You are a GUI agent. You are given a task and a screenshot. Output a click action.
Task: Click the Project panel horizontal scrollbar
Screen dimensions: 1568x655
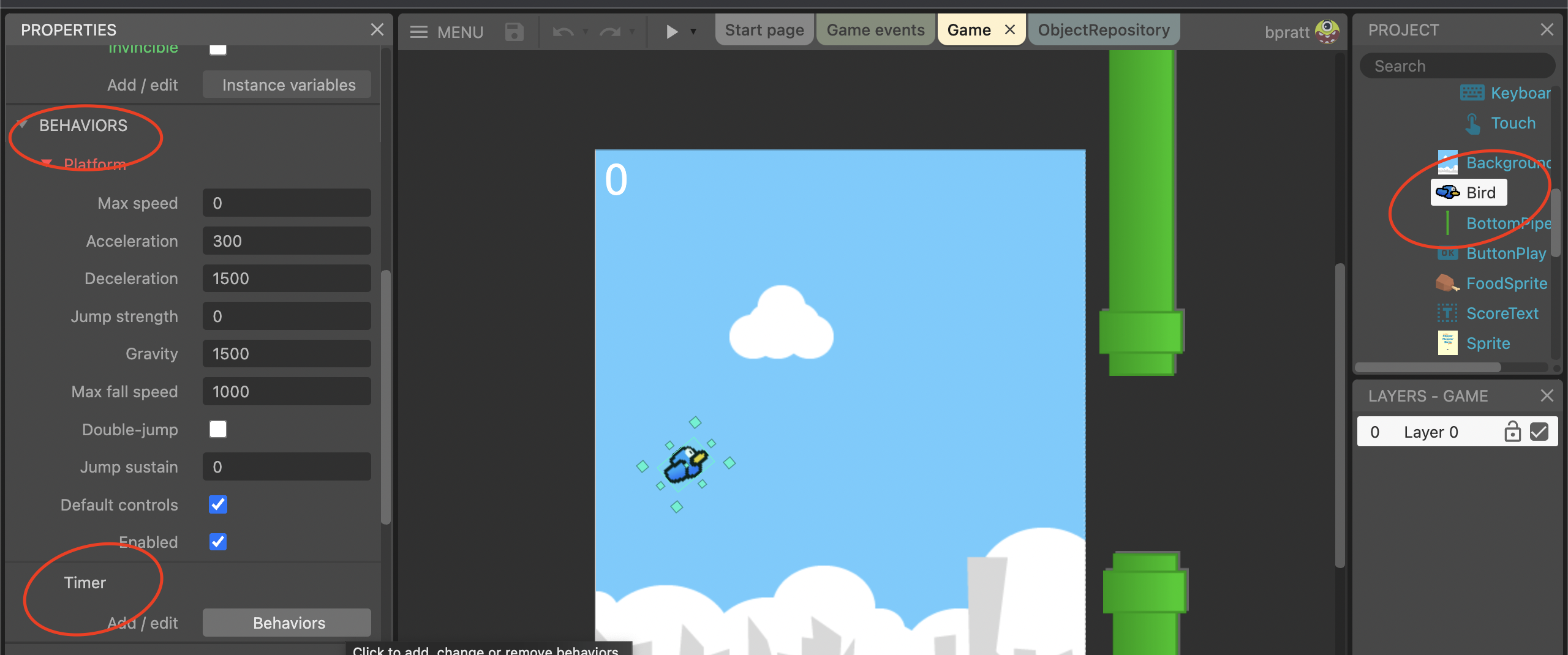1428,367
